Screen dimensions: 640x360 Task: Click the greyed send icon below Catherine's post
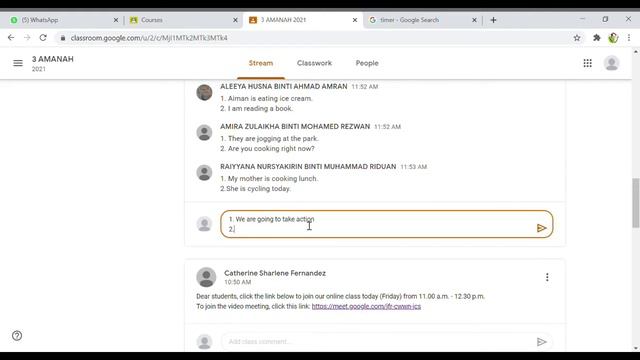pos(541,342)
